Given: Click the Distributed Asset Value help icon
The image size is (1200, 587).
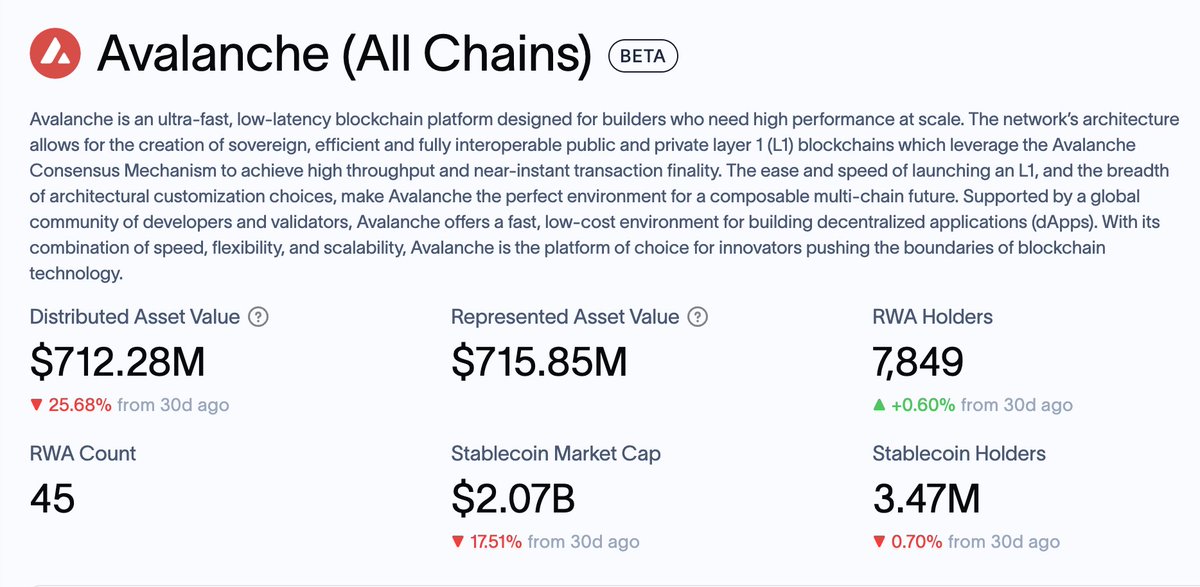Looking at the screenshot, I should [x=258, y=317].
